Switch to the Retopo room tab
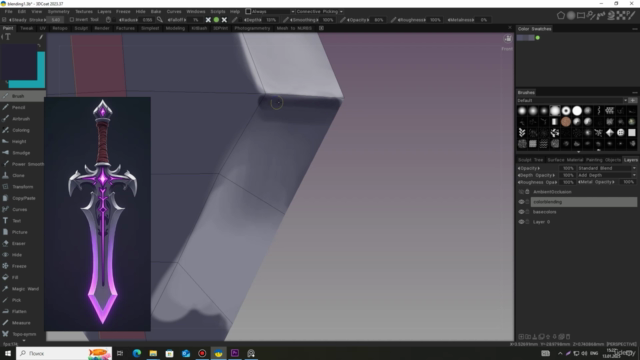640x360 pixels. 60,28
